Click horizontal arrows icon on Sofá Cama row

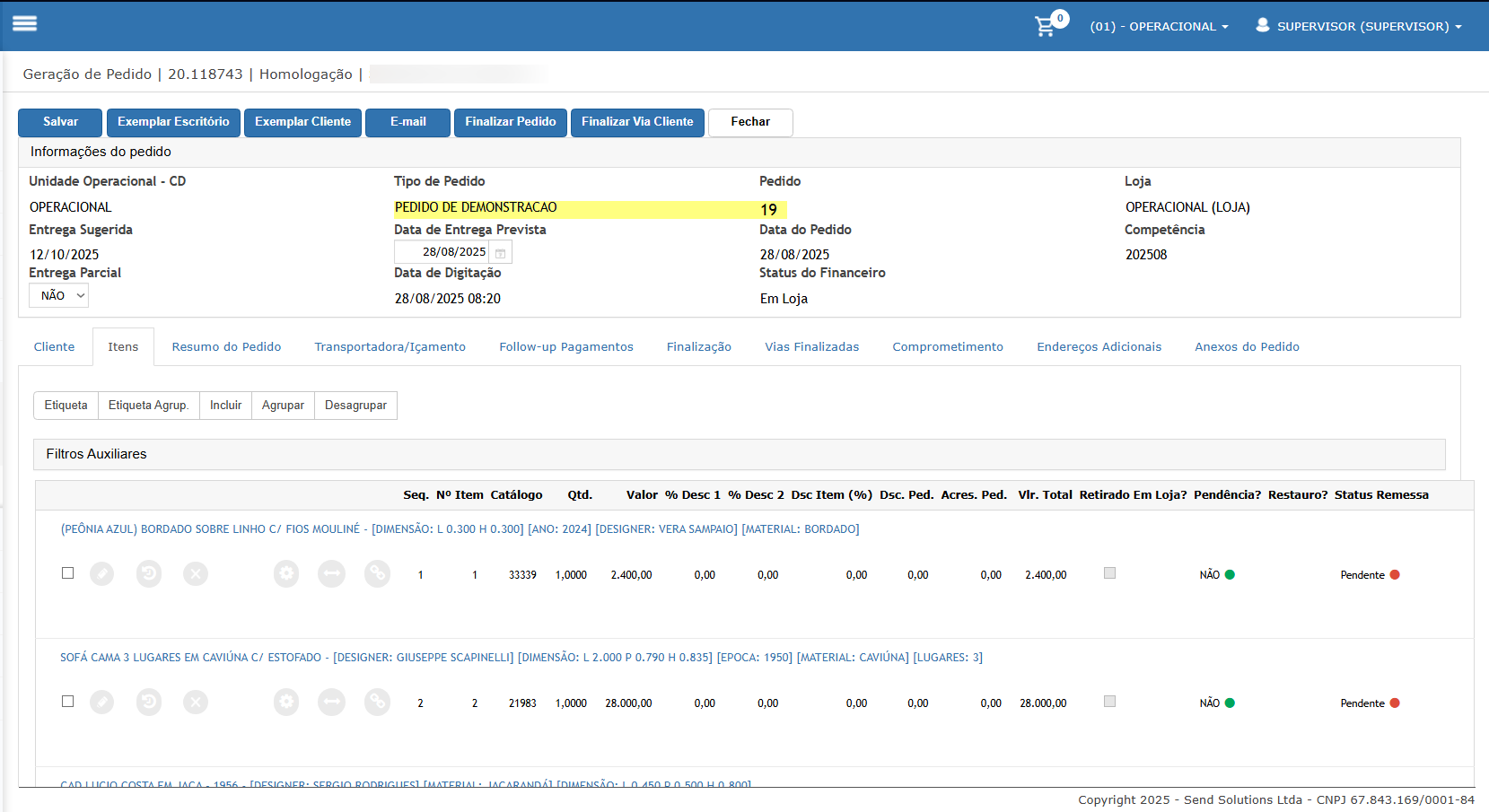point(332,703)
